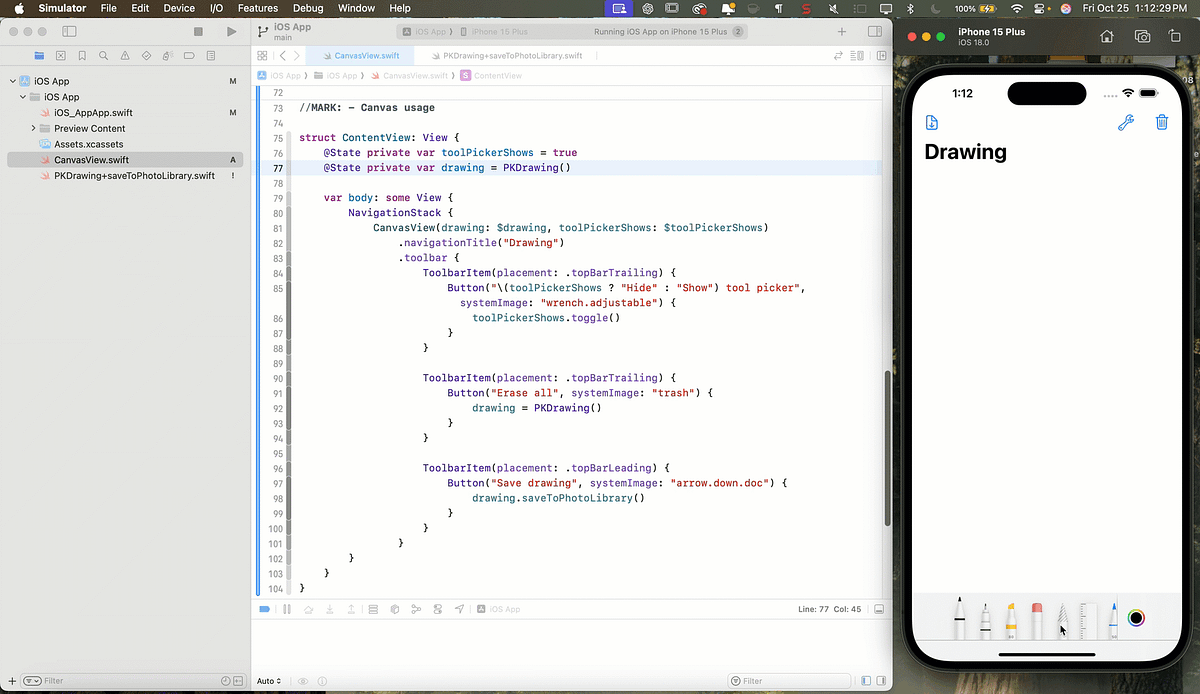
Task: Select the ruler tool in the drawing toolbar
Action: coord(1088,615)
